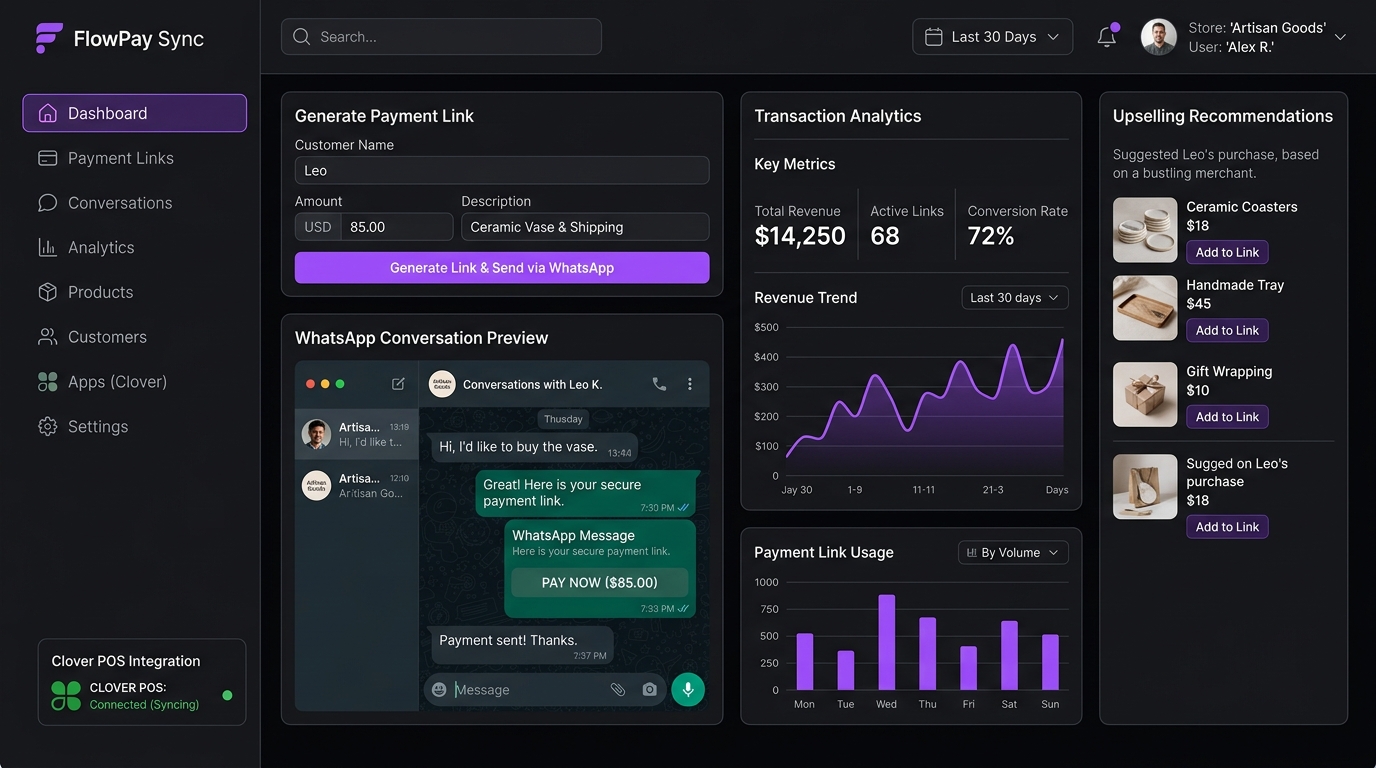The width and height of the screenshot is (1376, 768).
Task: Click the Analytics bar chart icon
Action: tap(47, 247)
